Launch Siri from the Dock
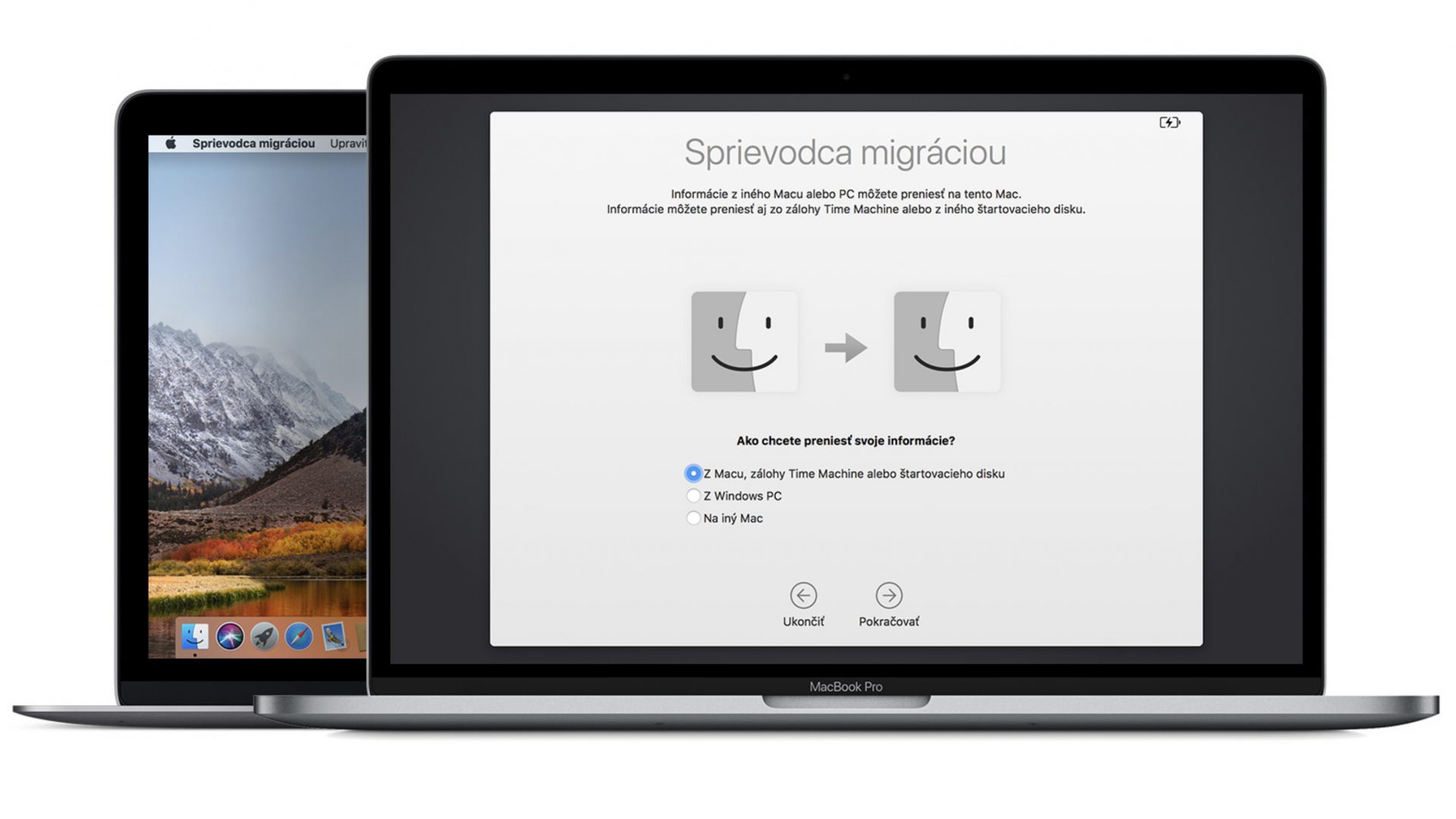 point(230,636)
